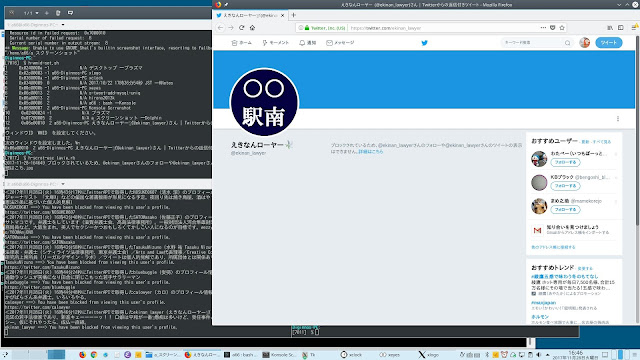Viewport: 640px width, 360px height.
Task: Click the taskbar clock showing 16:46
Action: pos(576,355)
